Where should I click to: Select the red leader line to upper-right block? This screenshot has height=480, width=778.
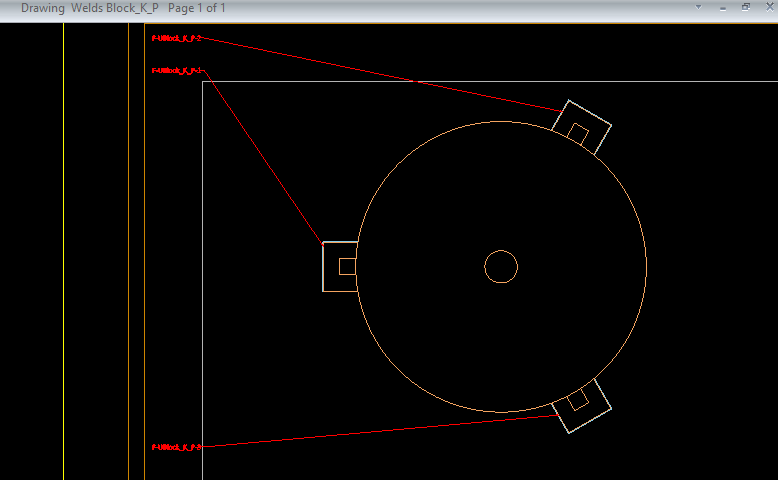(380, 74)
